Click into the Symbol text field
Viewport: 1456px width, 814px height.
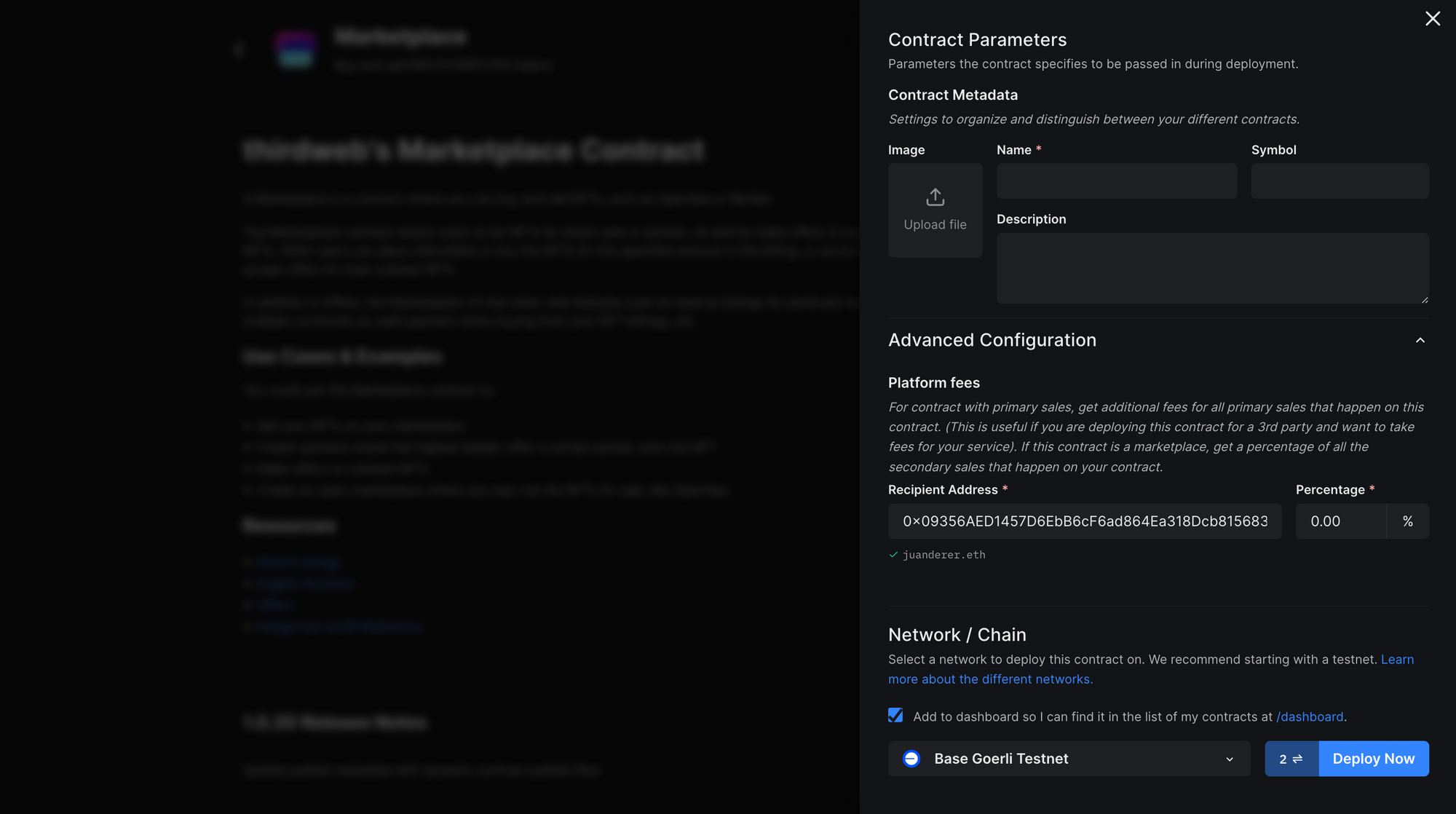click(1339, 181)
